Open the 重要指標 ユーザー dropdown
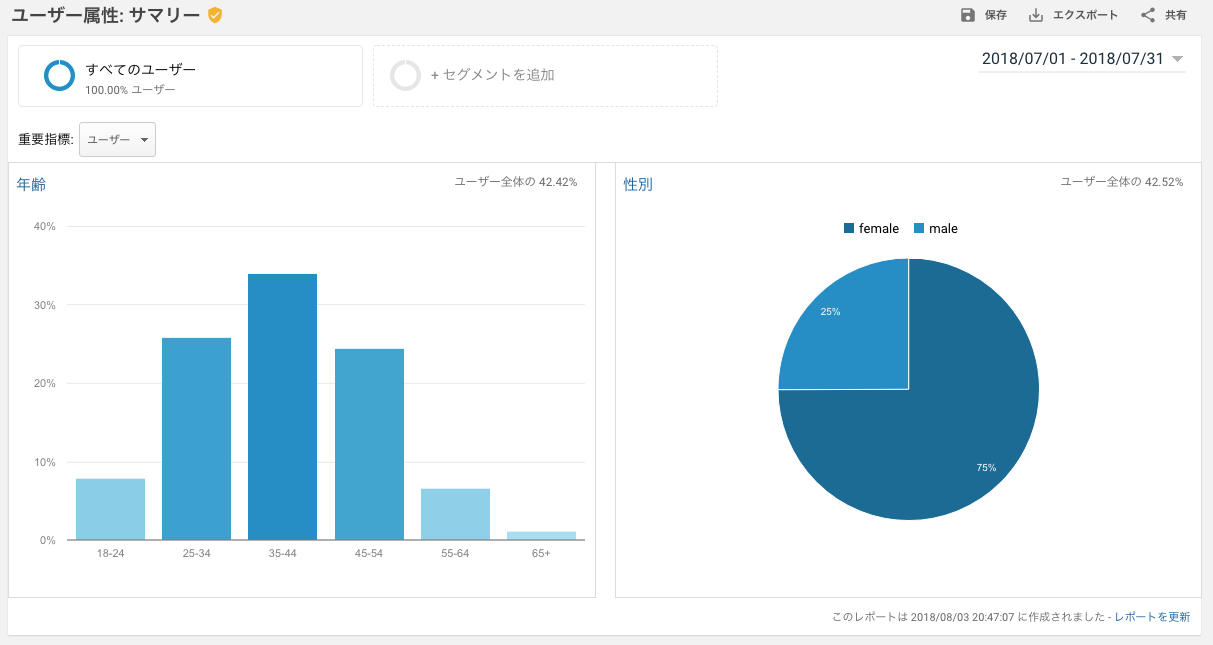This screenshot has width=1213, height=645. 117,140
